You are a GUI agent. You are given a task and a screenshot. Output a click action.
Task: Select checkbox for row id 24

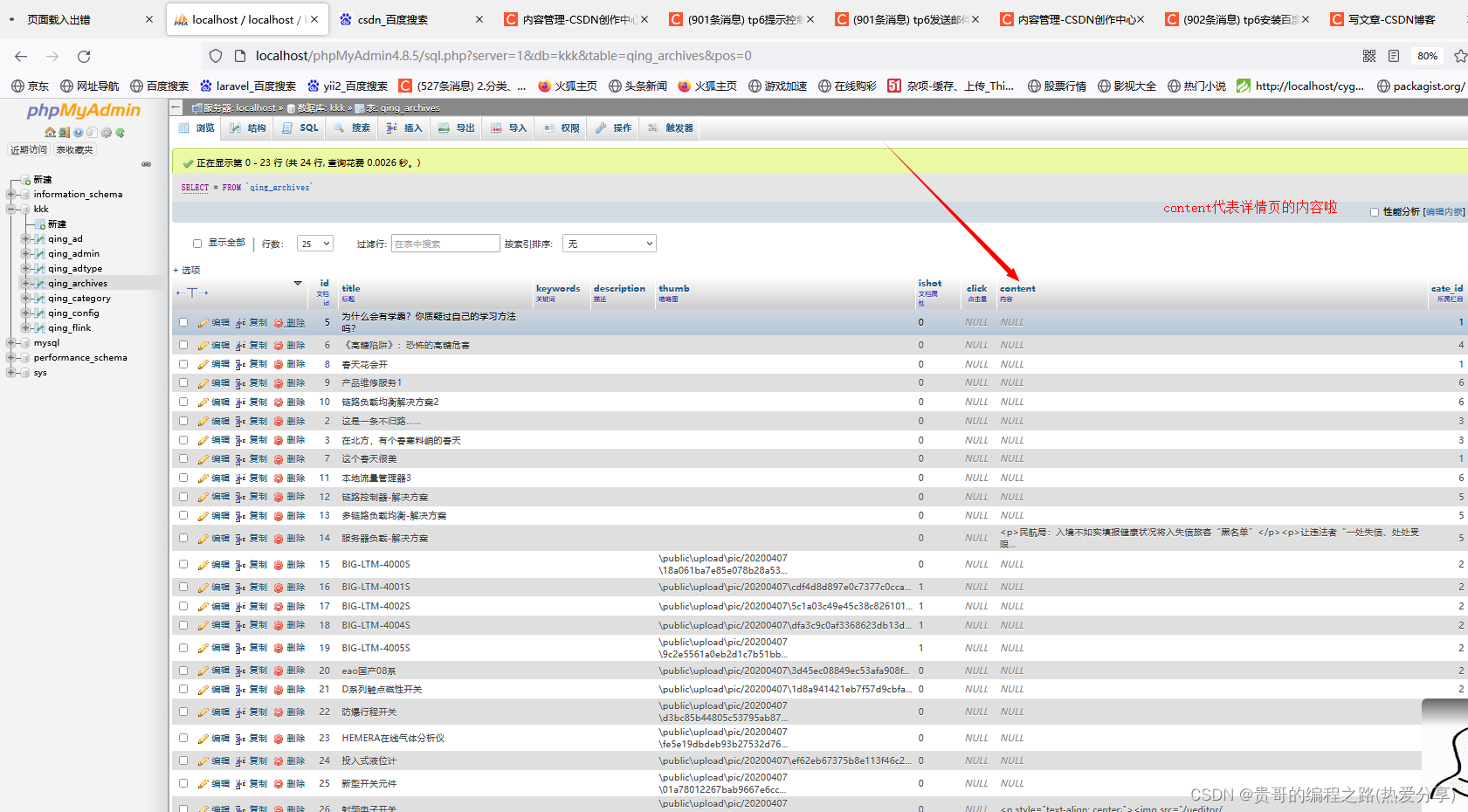coord(183,760)
